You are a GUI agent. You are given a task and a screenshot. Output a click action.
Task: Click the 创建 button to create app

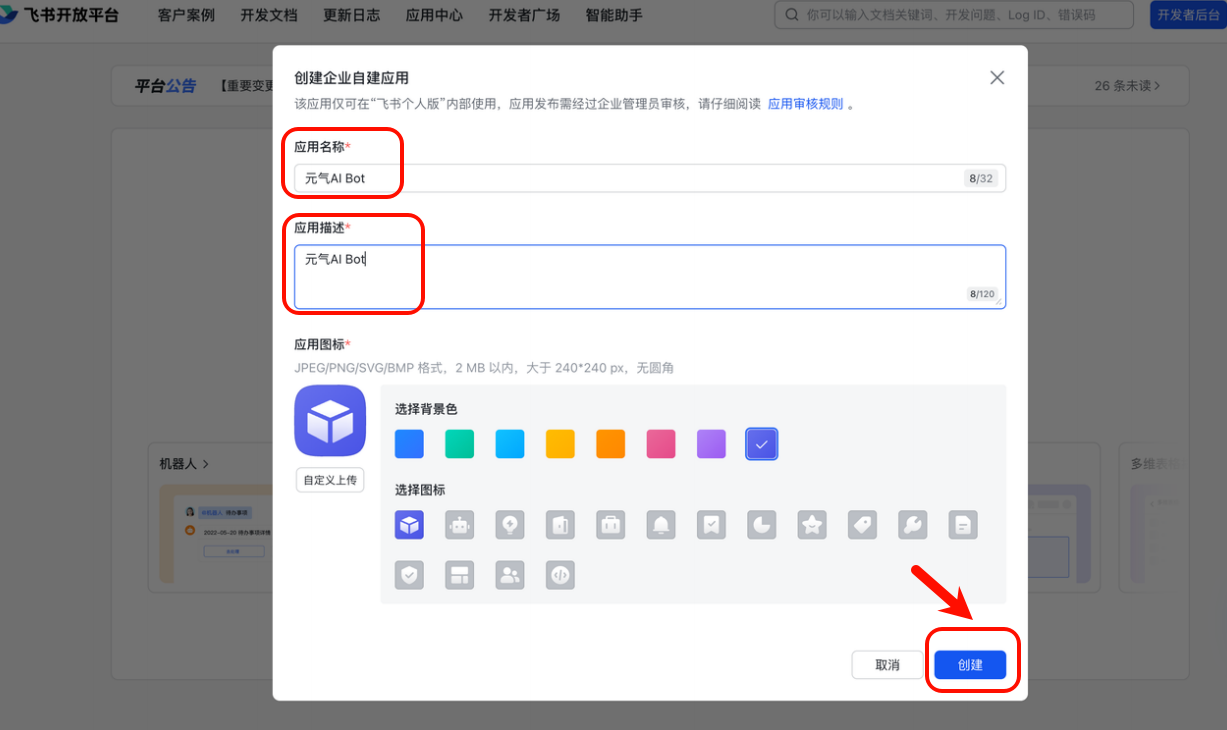pyautogui.click(x=971, y=664)
